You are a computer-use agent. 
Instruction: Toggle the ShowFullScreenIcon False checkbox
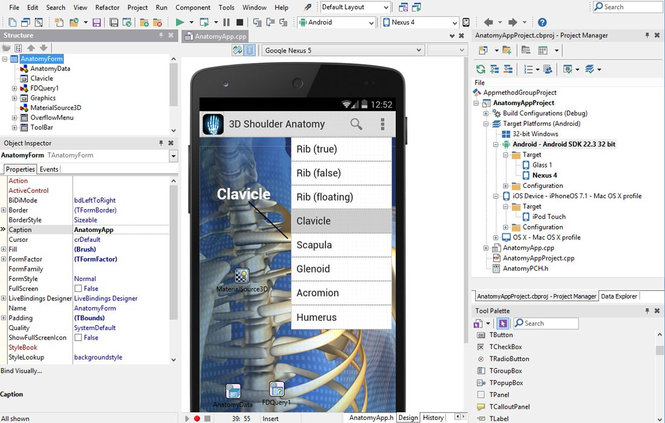tap(78, 338)
